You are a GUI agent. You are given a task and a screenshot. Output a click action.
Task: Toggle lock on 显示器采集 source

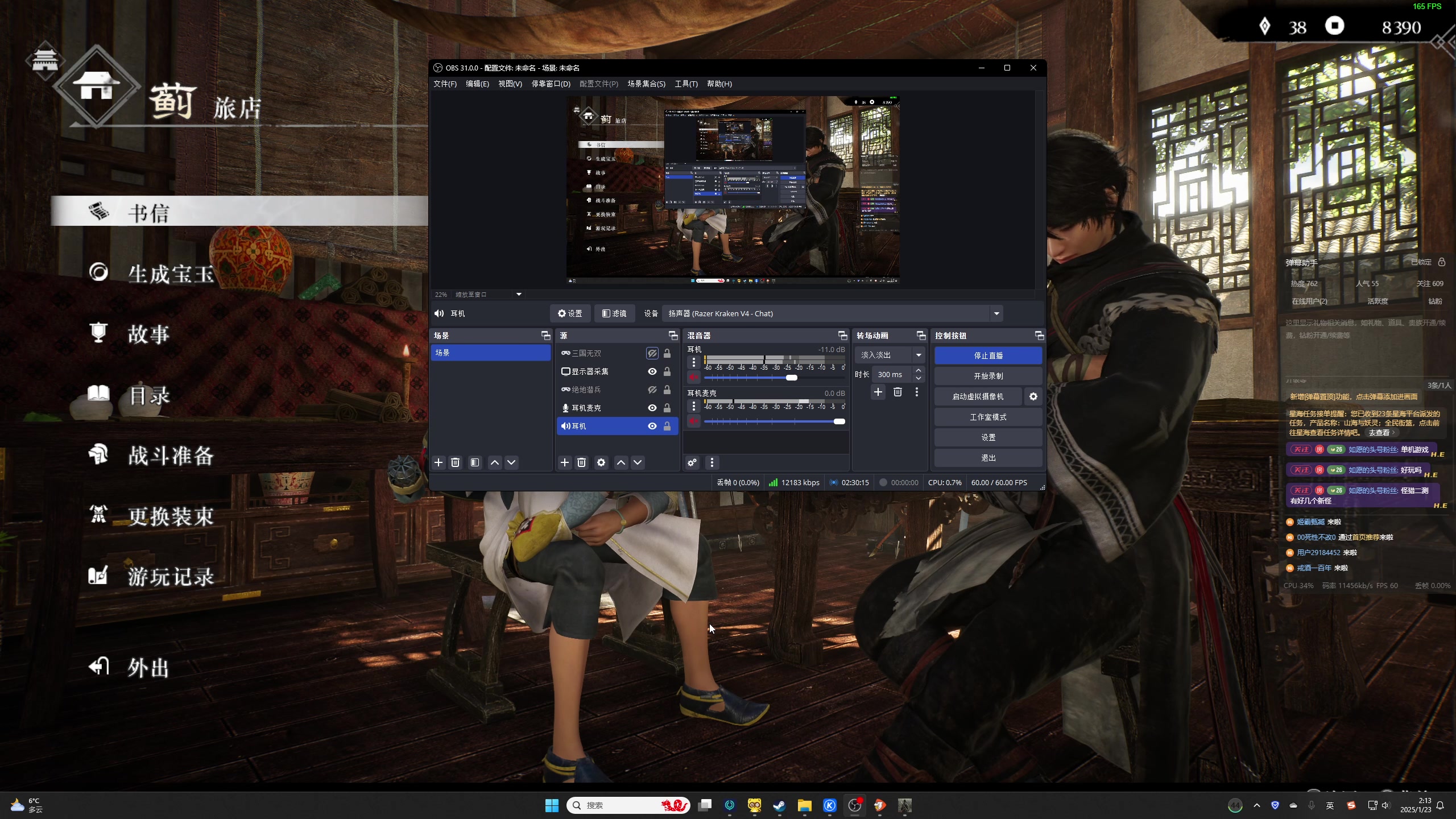[x=667, y=371]
